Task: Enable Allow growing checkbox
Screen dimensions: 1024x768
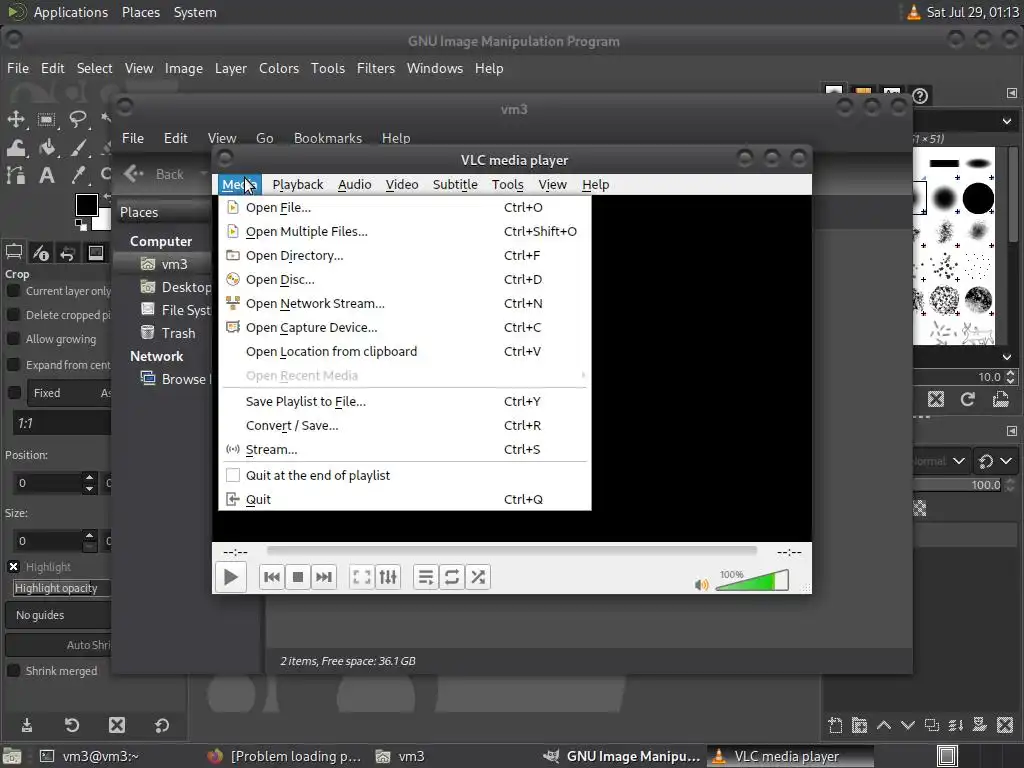Action: click(13, 339)
